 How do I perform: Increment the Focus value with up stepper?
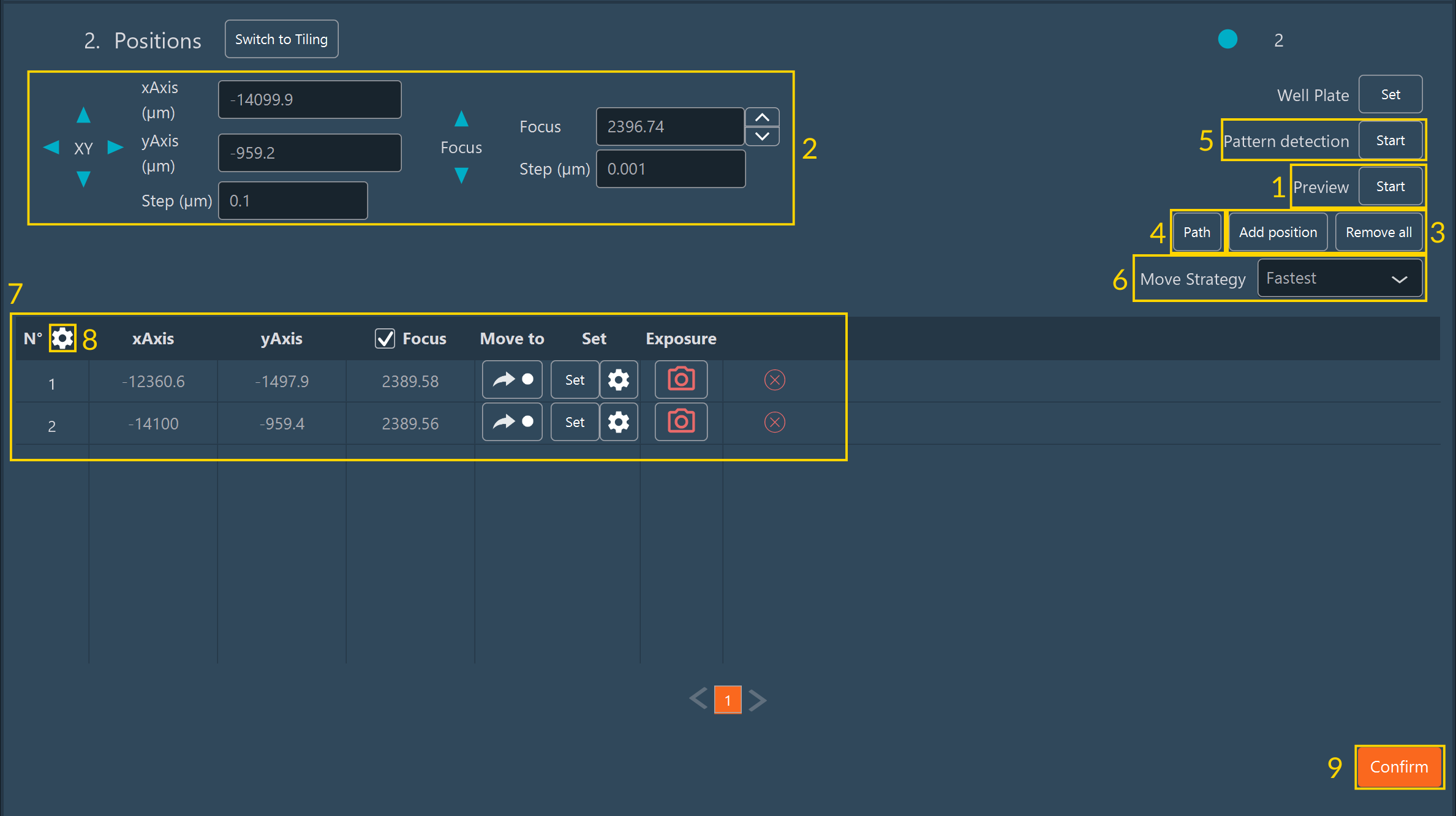pyautogui.click(x=762, y=117)
